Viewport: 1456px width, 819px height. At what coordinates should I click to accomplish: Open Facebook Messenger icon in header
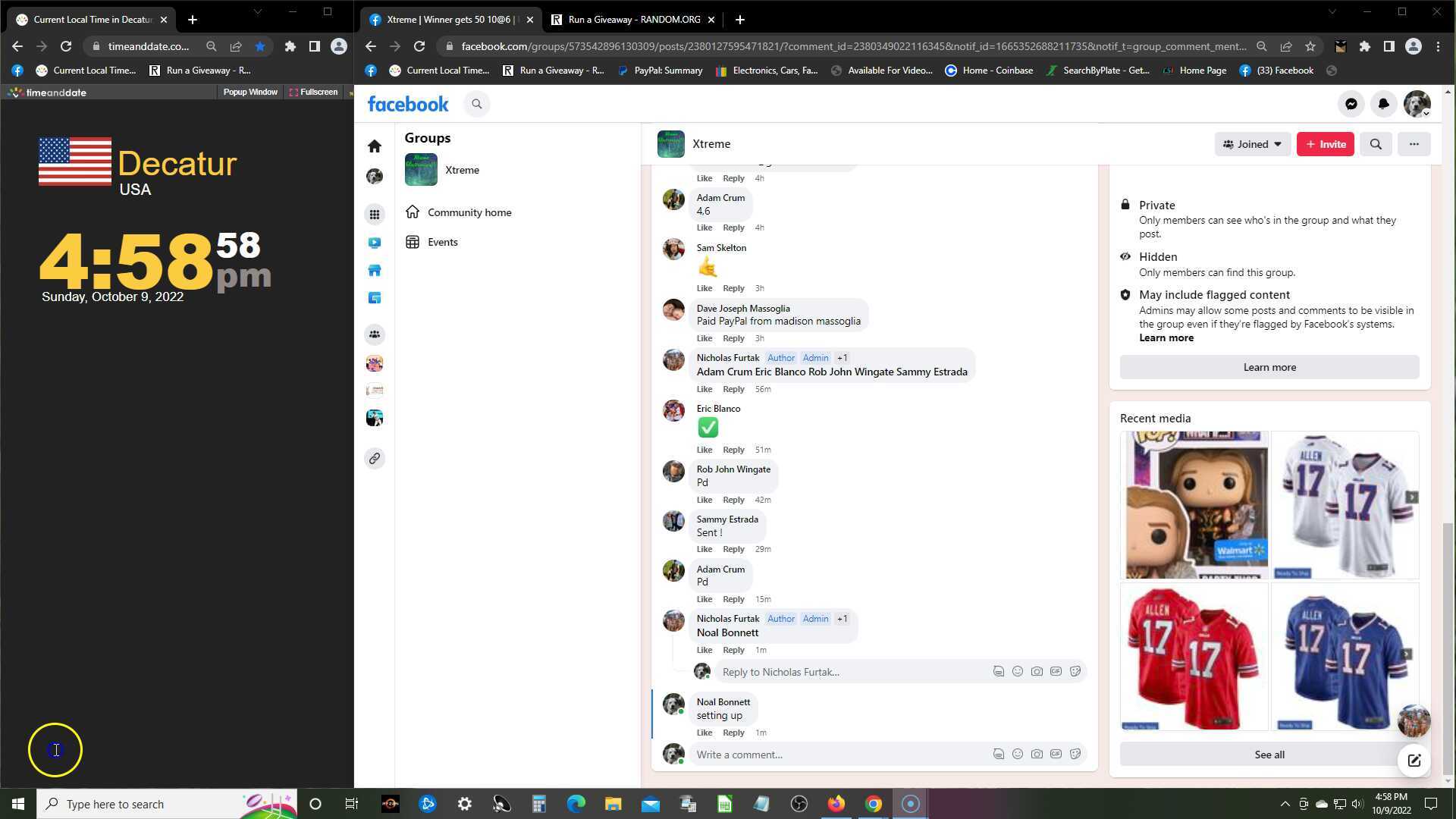(x=1351, y=105)
